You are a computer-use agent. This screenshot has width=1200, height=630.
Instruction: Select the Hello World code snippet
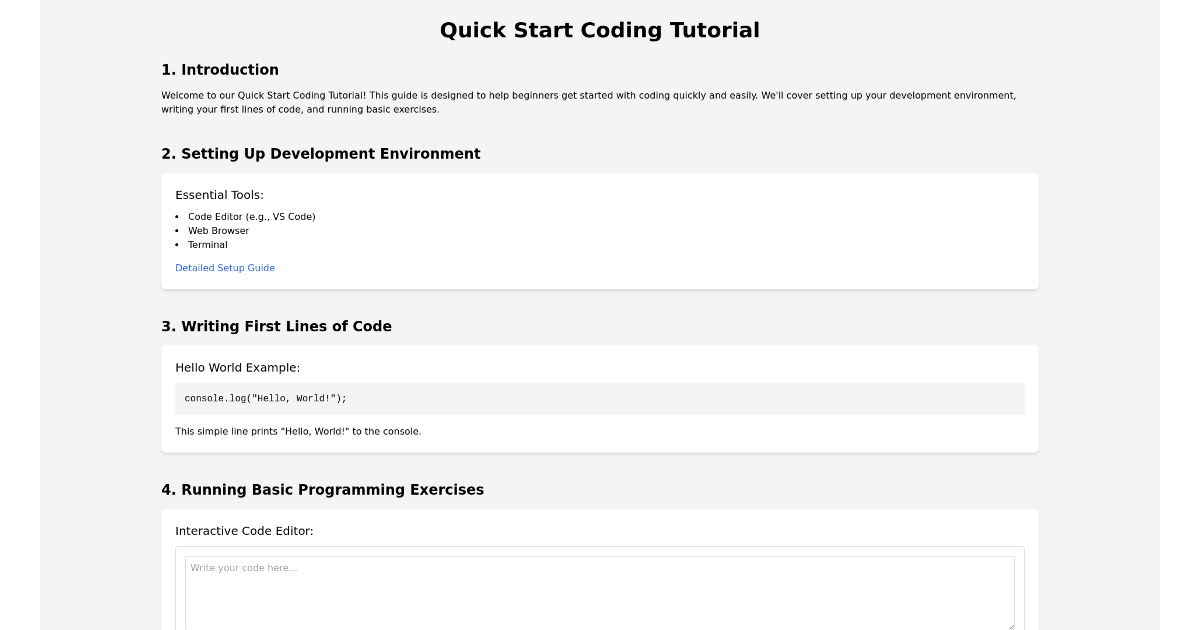(600, 398)
